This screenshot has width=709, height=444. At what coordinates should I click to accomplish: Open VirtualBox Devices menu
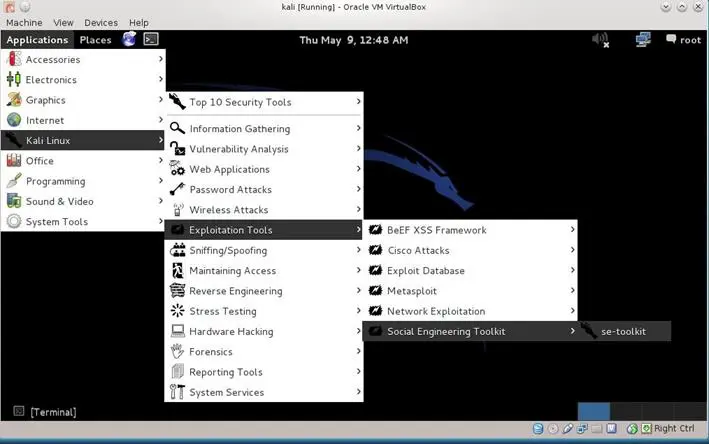[x=100, y=22]
